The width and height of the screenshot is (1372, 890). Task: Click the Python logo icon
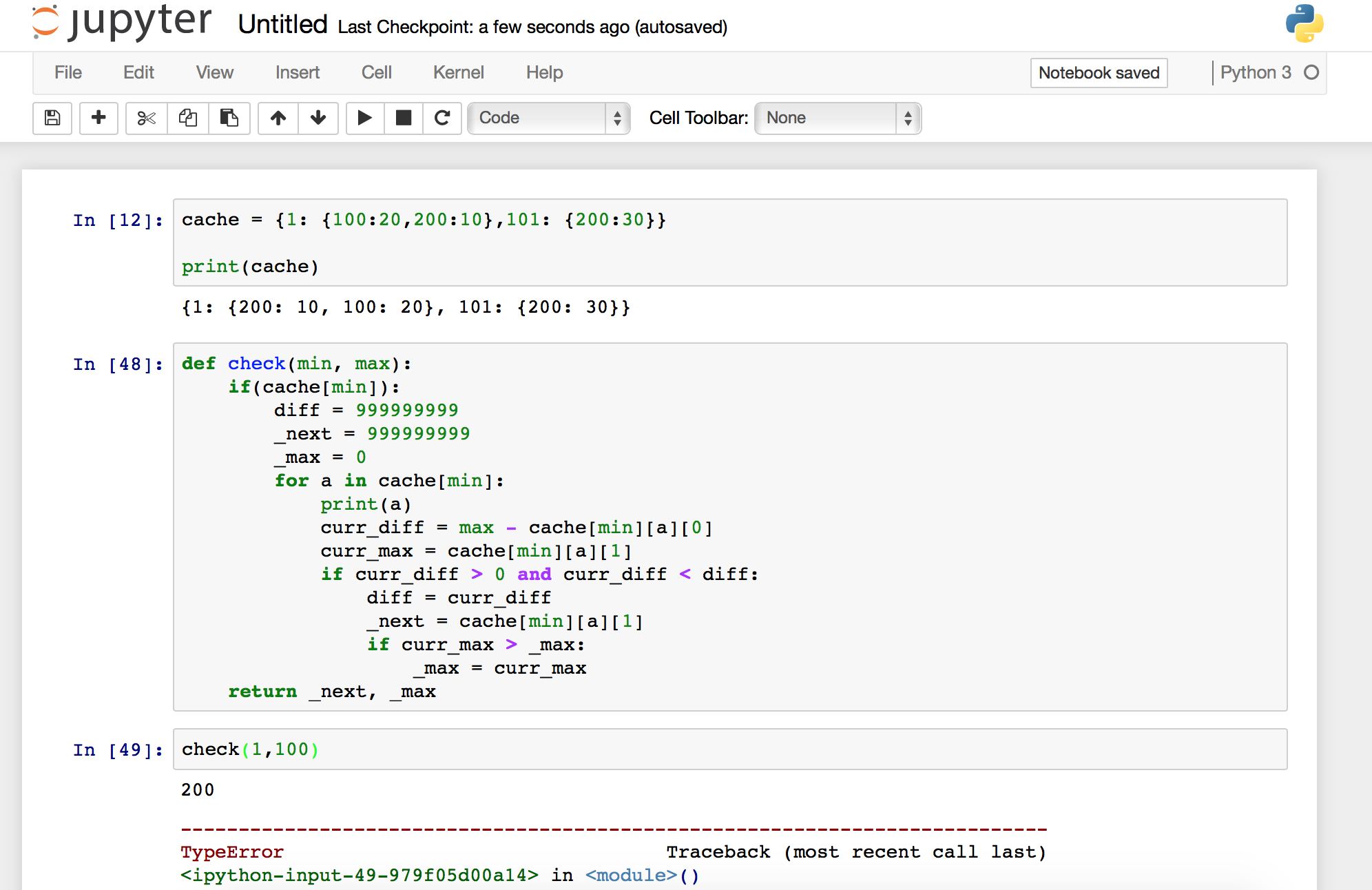tap(1305, 23)
